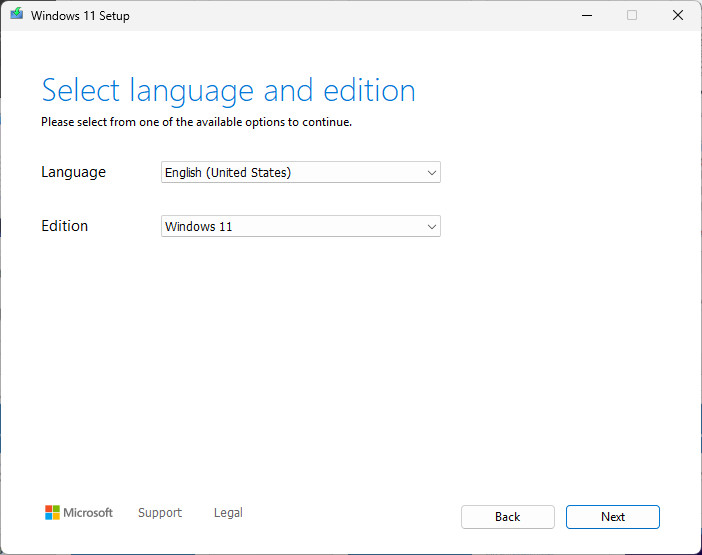Expand the Language dropdown arrow
The height and width of the screenshot is (555, 702).
432,173
